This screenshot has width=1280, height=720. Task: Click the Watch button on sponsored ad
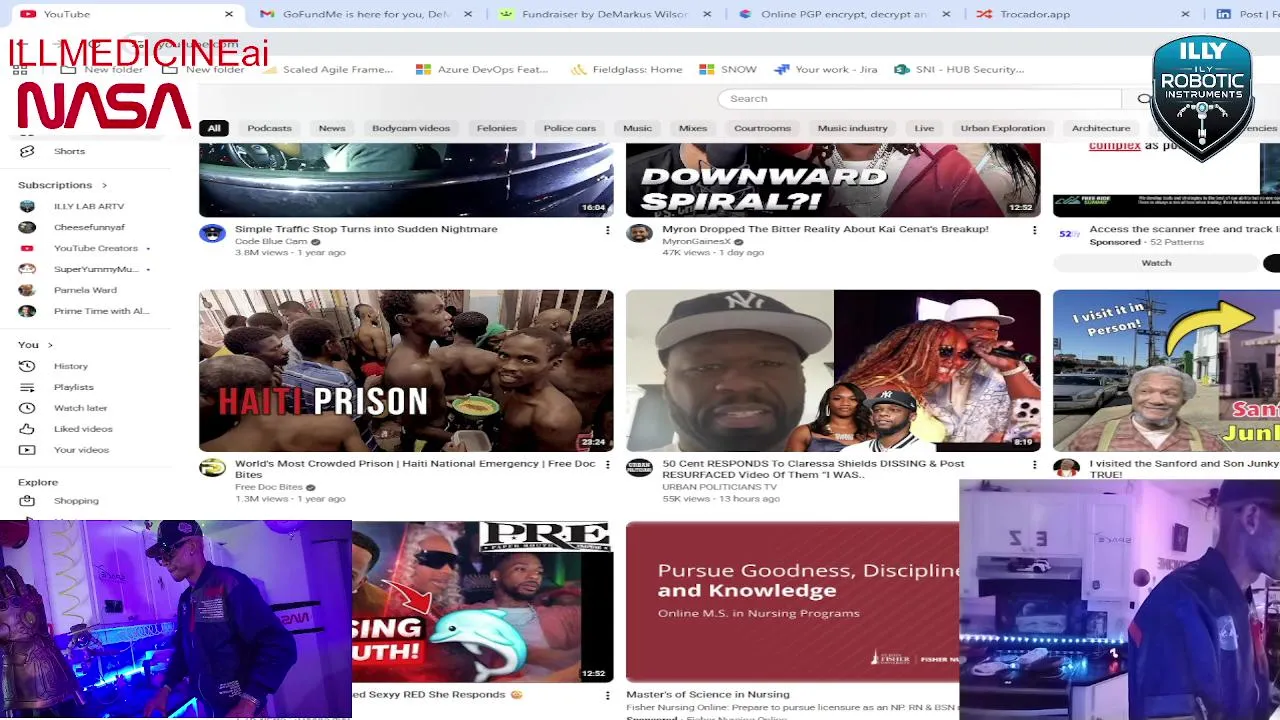(1156, 263)
